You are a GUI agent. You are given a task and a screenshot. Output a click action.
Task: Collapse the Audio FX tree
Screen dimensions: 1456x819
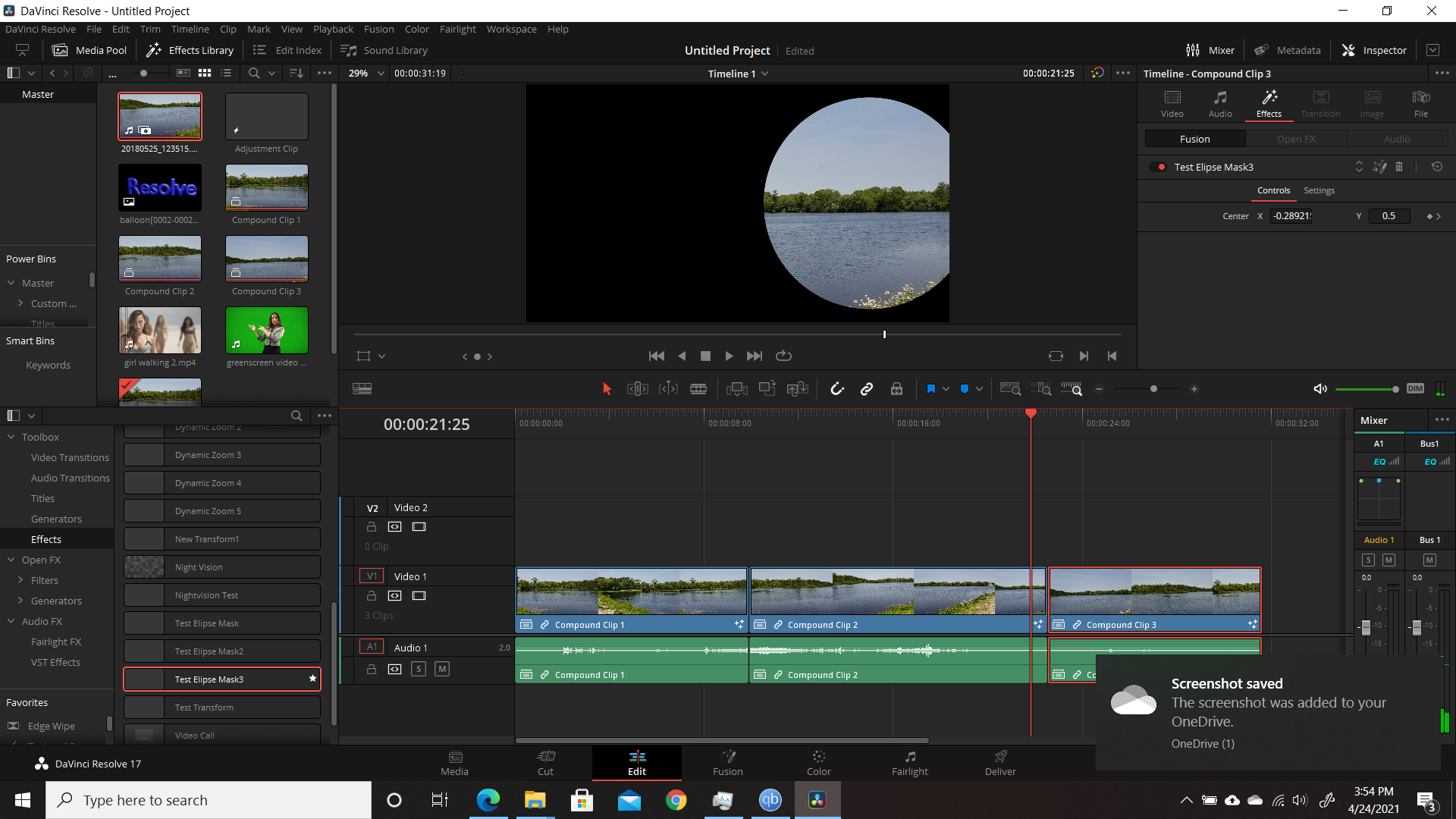[x=11, y=622]
